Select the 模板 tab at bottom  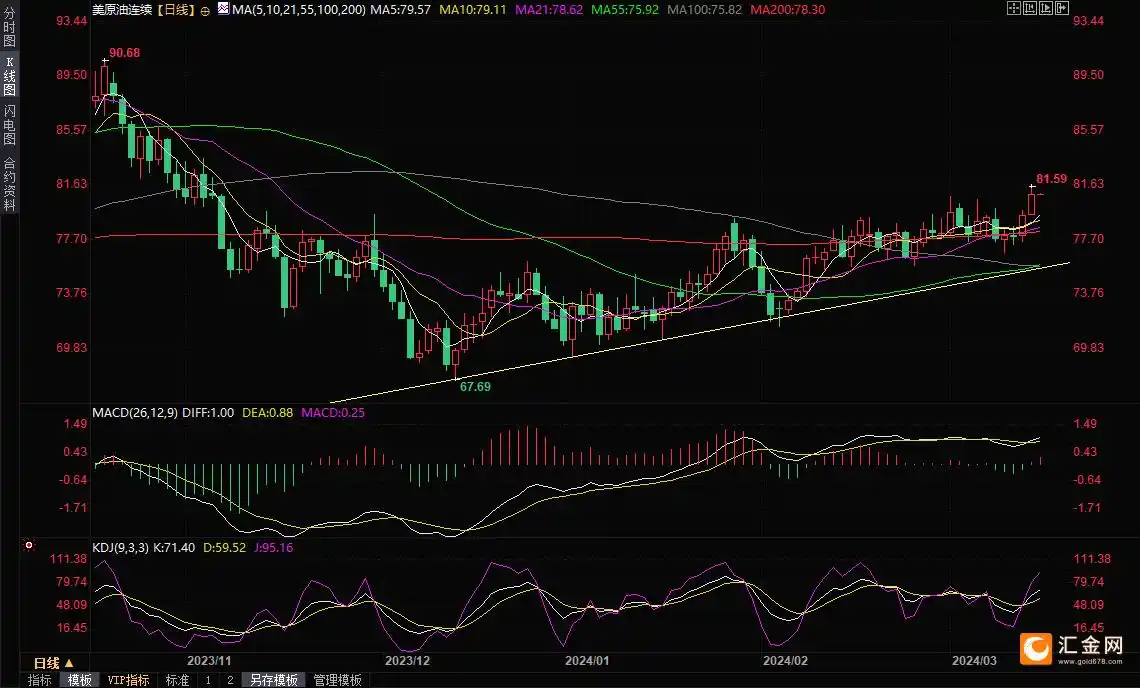tap(79, 680)
